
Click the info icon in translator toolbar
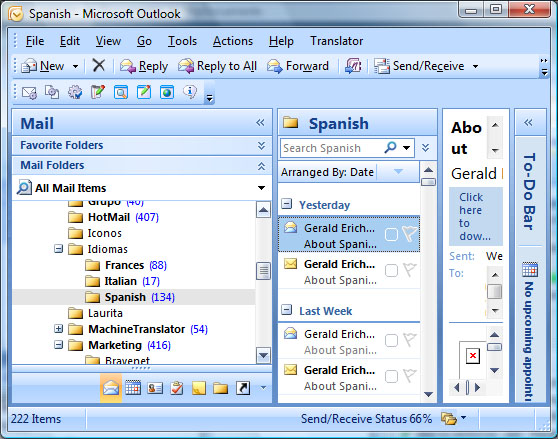coord(190,92)
